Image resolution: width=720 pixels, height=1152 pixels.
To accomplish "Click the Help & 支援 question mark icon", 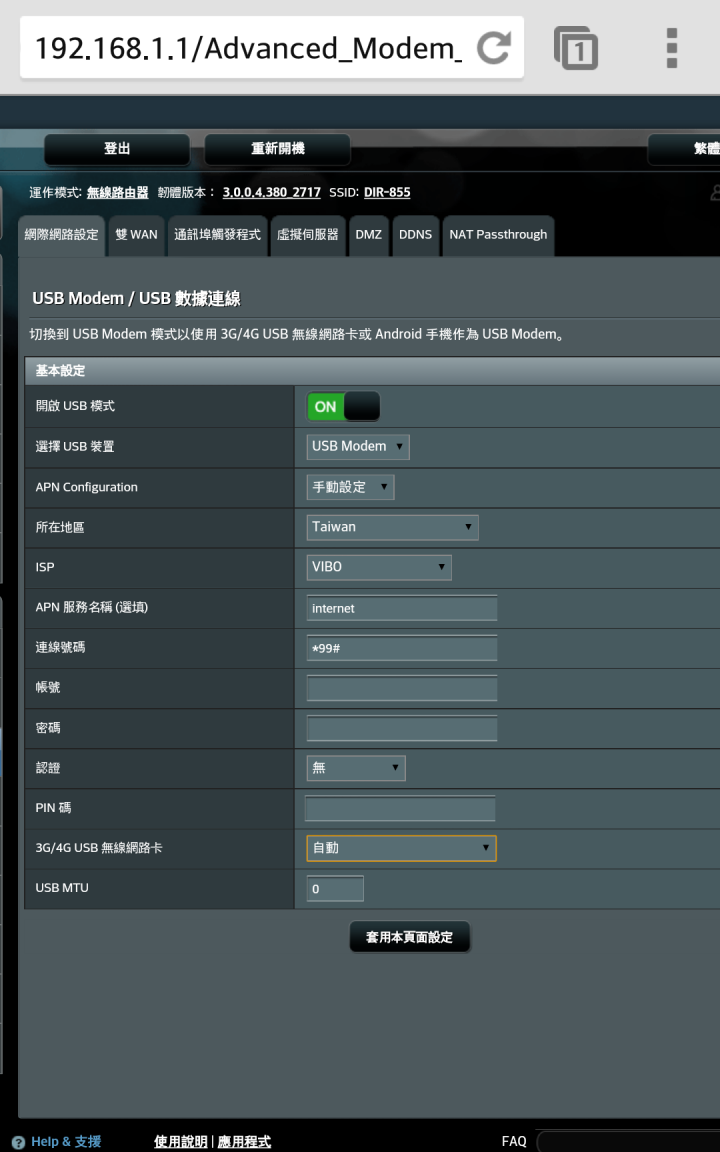I will (x=18, y=1142).
